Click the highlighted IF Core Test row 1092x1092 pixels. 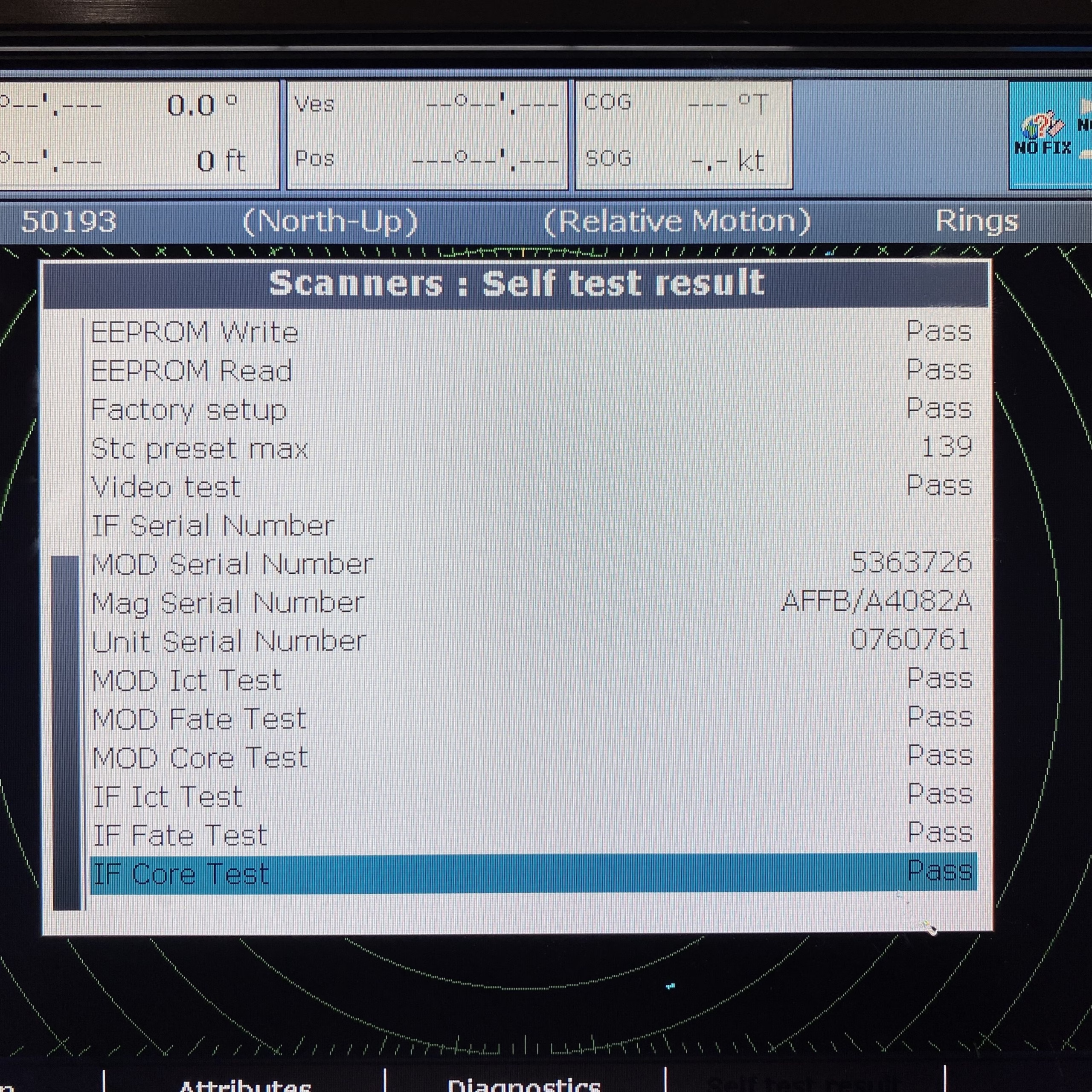tap(533, 874)
